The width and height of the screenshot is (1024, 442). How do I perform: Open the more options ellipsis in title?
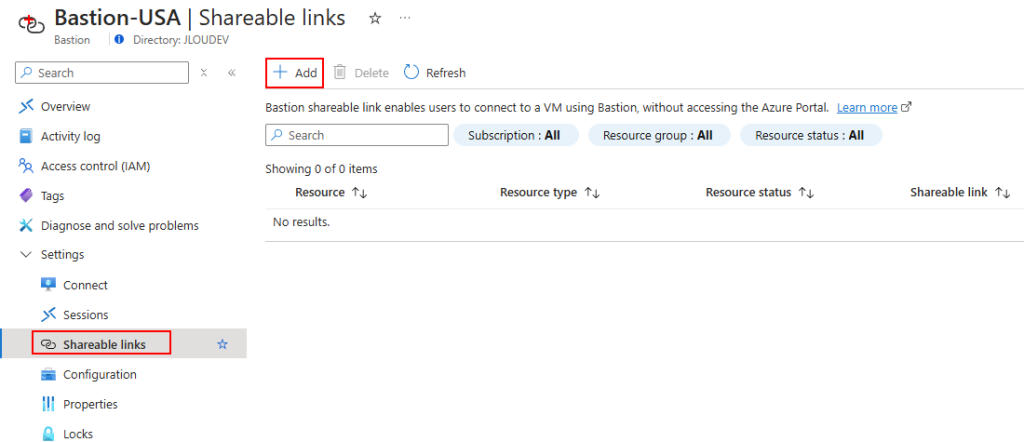[x=405, y=18]
